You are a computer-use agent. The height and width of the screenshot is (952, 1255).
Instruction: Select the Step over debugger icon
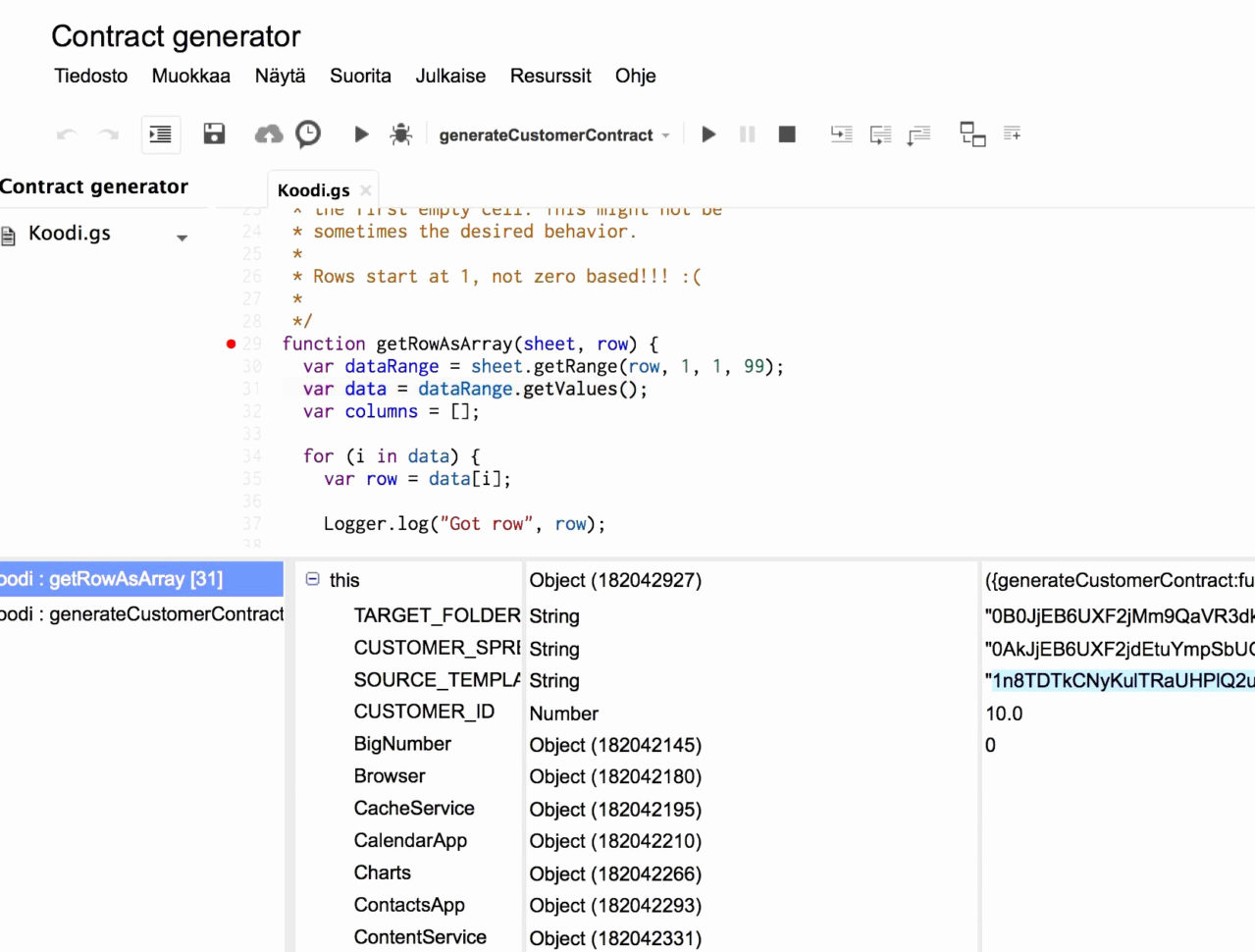point(880,134)
